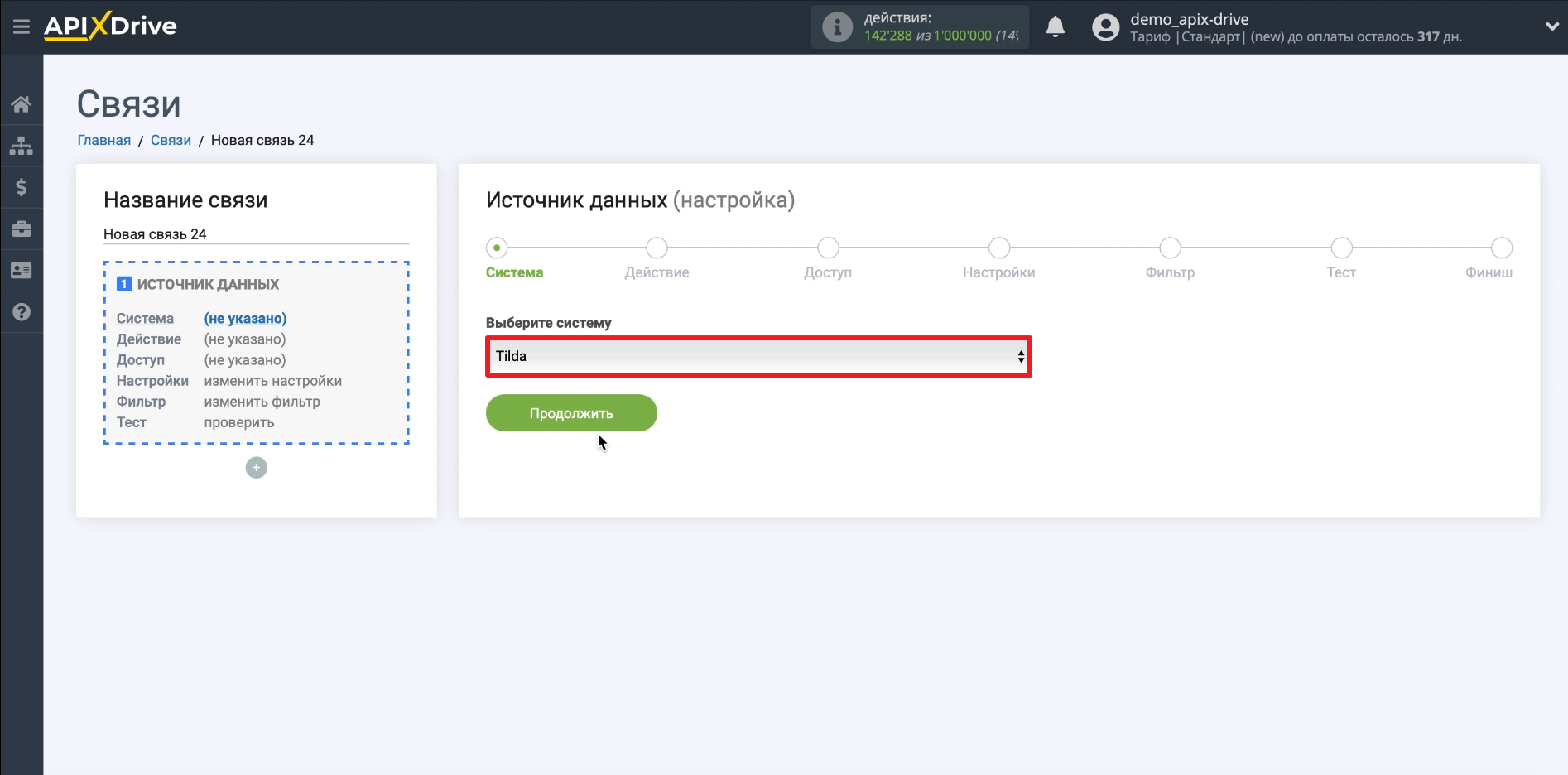Select the Доступ step circle
The height and width of the screenshot is (775, 1568).
[828, 248]
